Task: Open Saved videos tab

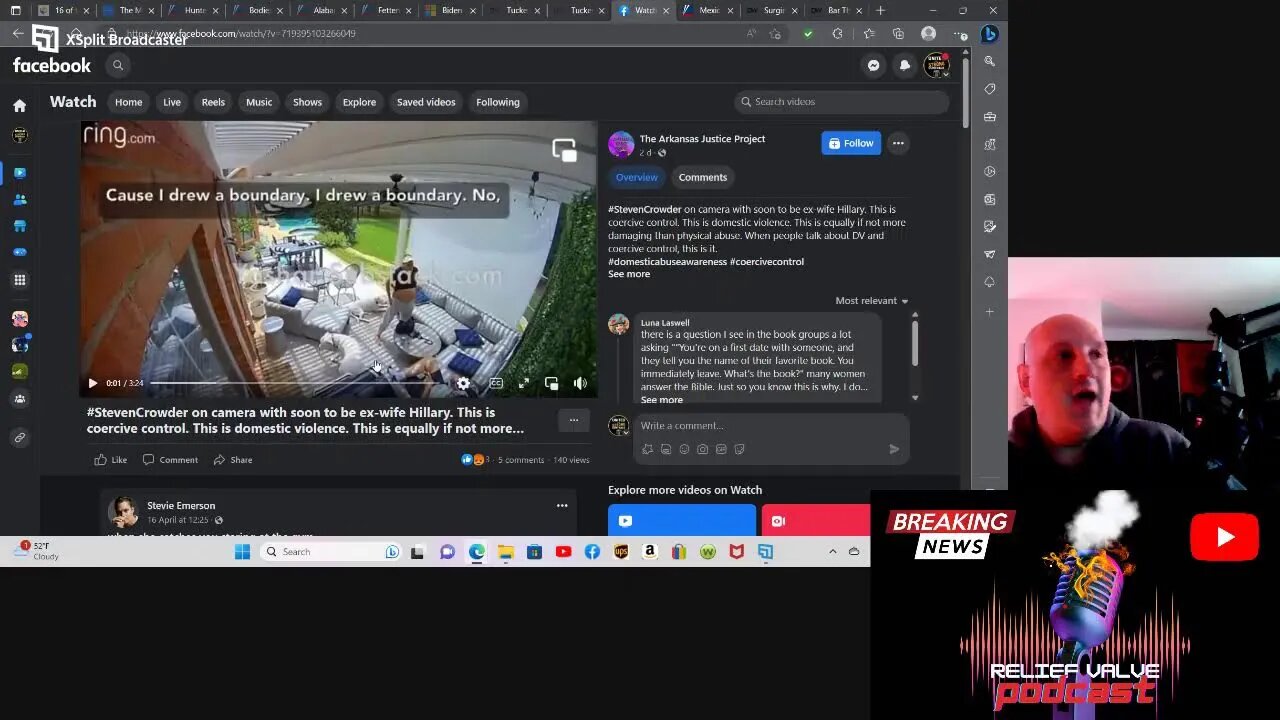Action: click(426, 102)
